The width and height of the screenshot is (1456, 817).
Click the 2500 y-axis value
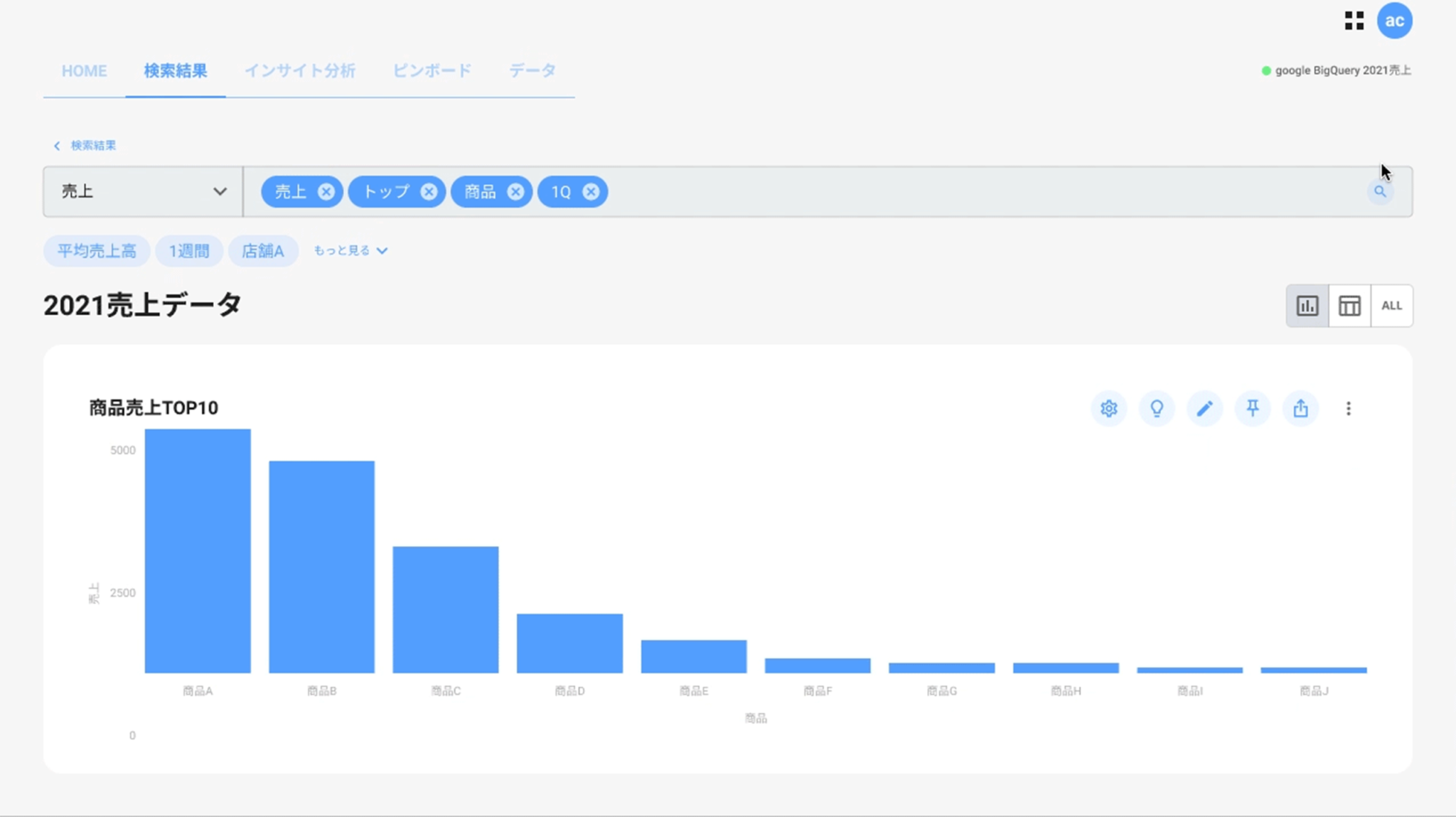[x=123, y=593]
